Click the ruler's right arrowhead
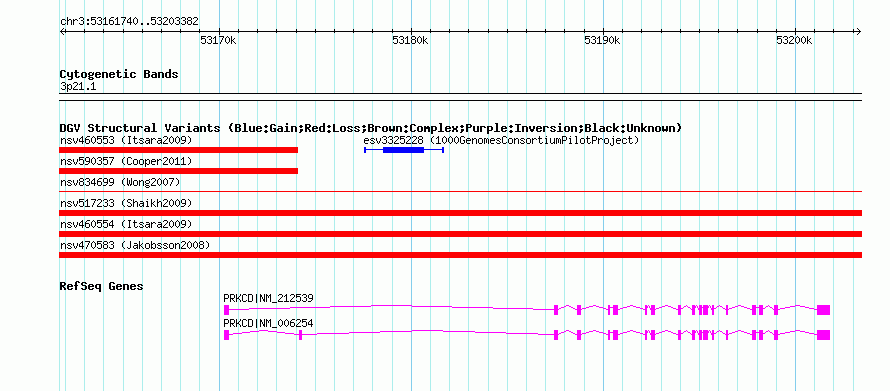The width and height of the screenshot is (890, 391). click(x=859, y=31)
